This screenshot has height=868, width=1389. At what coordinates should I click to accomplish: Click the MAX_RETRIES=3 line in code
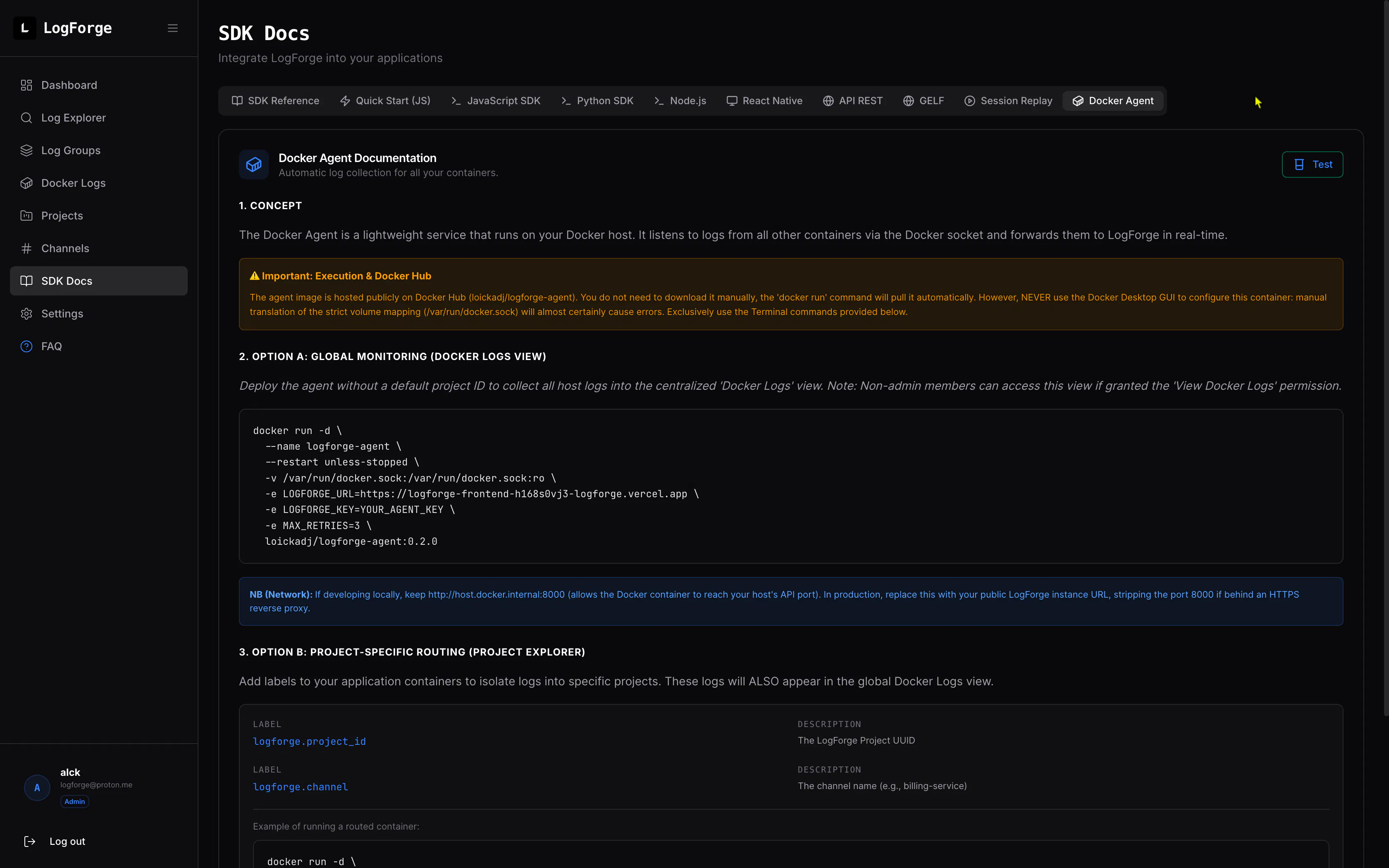[x=318, y=526]
